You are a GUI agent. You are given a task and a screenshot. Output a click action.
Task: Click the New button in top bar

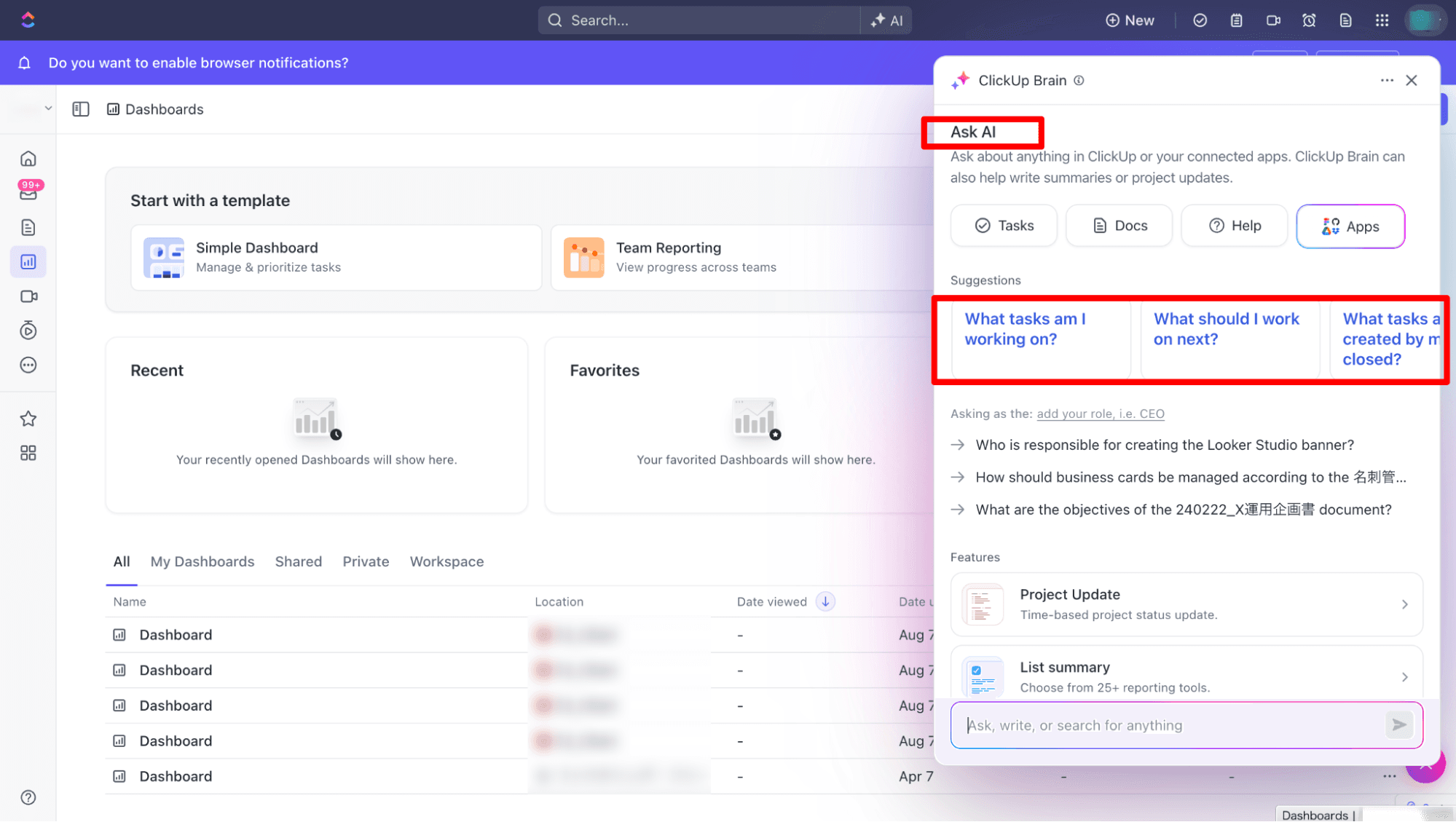[1130, 20]
